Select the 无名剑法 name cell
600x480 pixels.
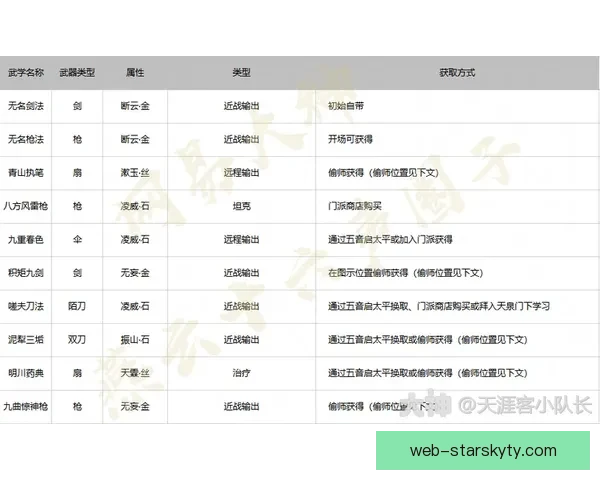click(26, 106)
